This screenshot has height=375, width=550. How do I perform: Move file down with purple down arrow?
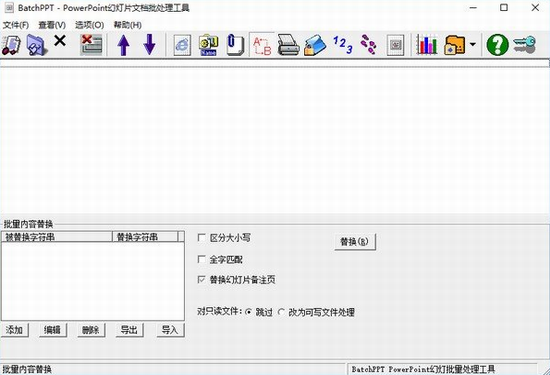[149, 45]
